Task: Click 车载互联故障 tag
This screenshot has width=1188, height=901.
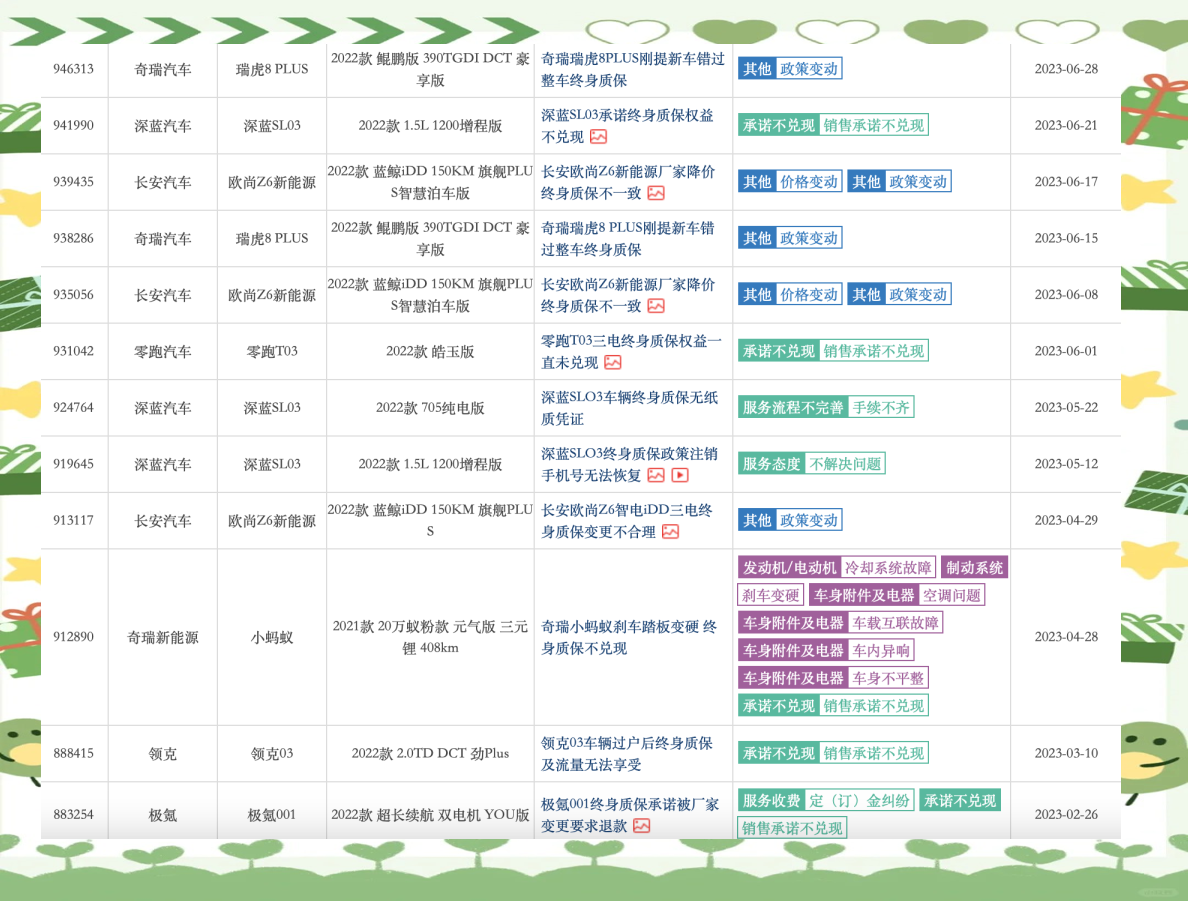Action: click(x=896, y=623)
